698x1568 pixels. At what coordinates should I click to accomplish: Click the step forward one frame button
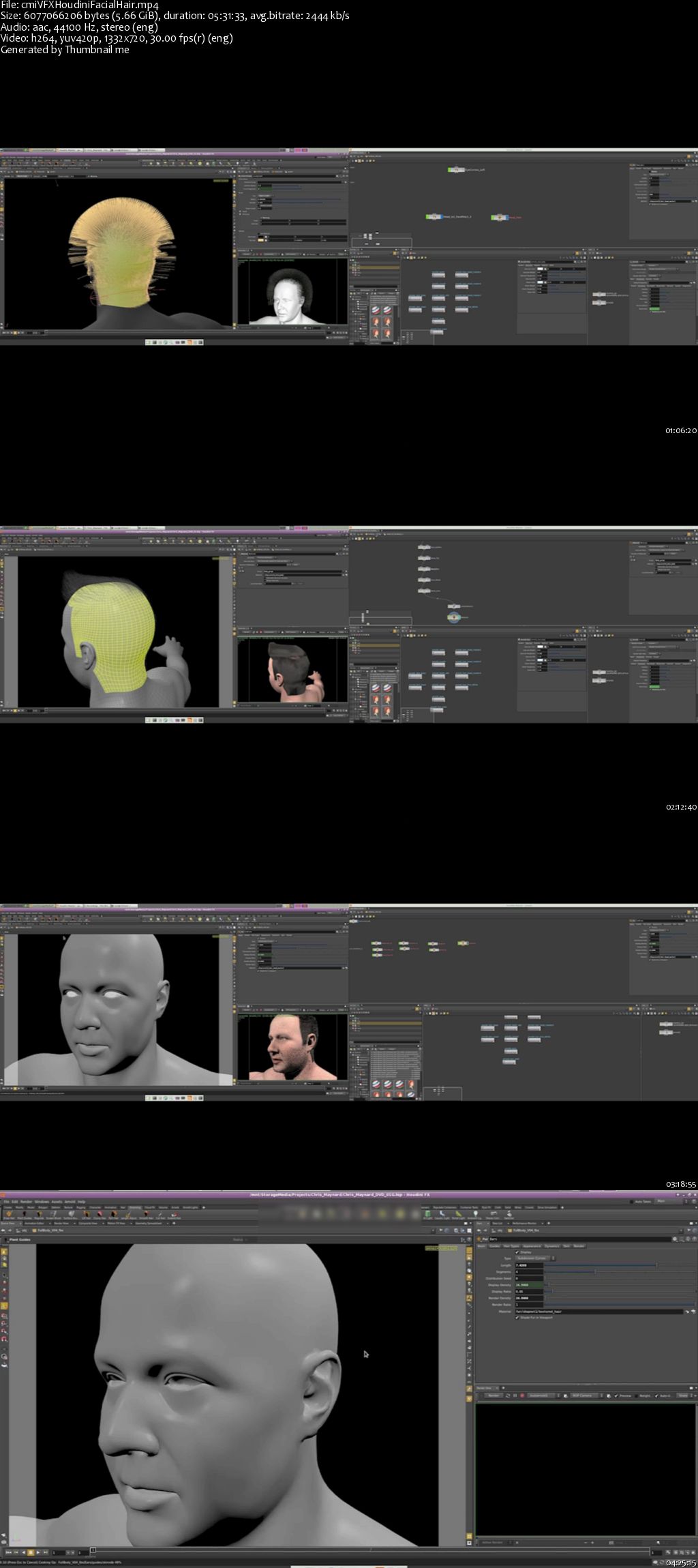coord(46,1552)
